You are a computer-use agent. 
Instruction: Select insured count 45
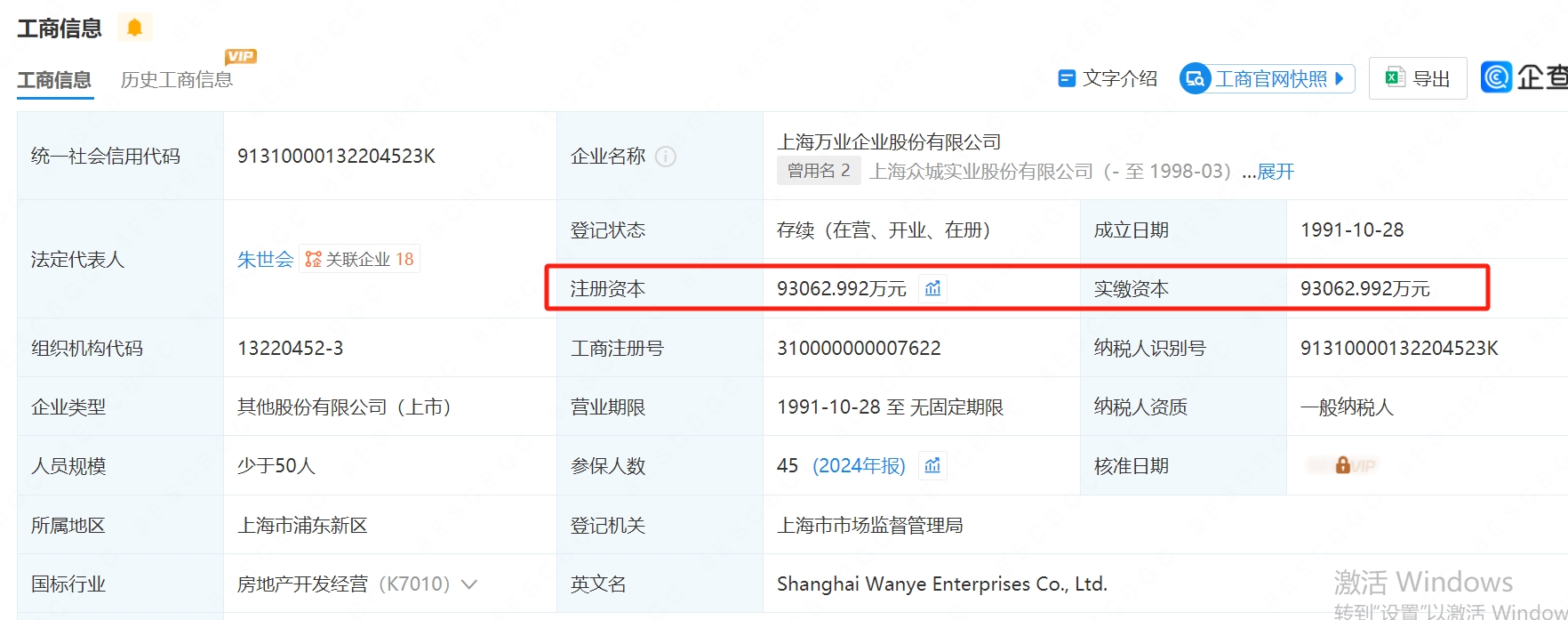coord(788,466)
